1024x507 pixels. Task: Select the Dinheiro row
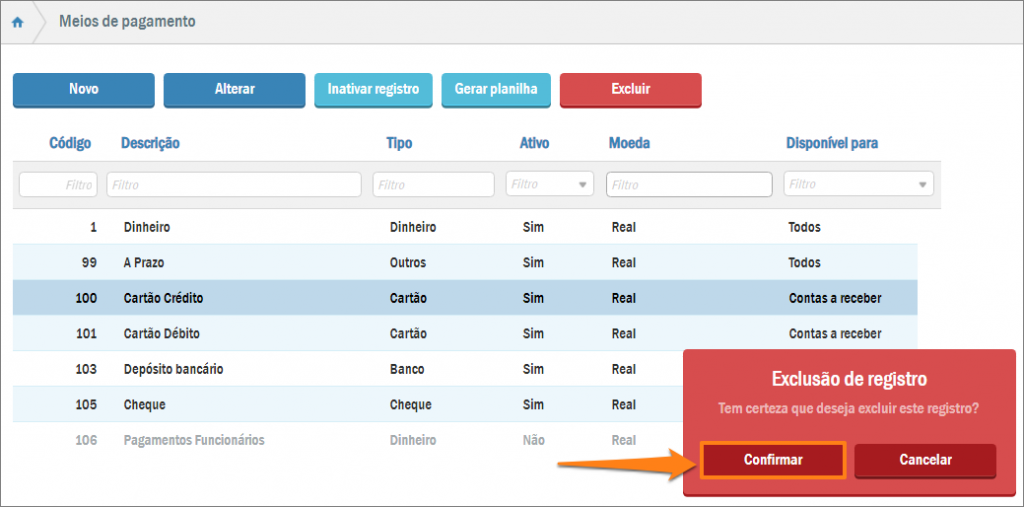click(146, 227)
